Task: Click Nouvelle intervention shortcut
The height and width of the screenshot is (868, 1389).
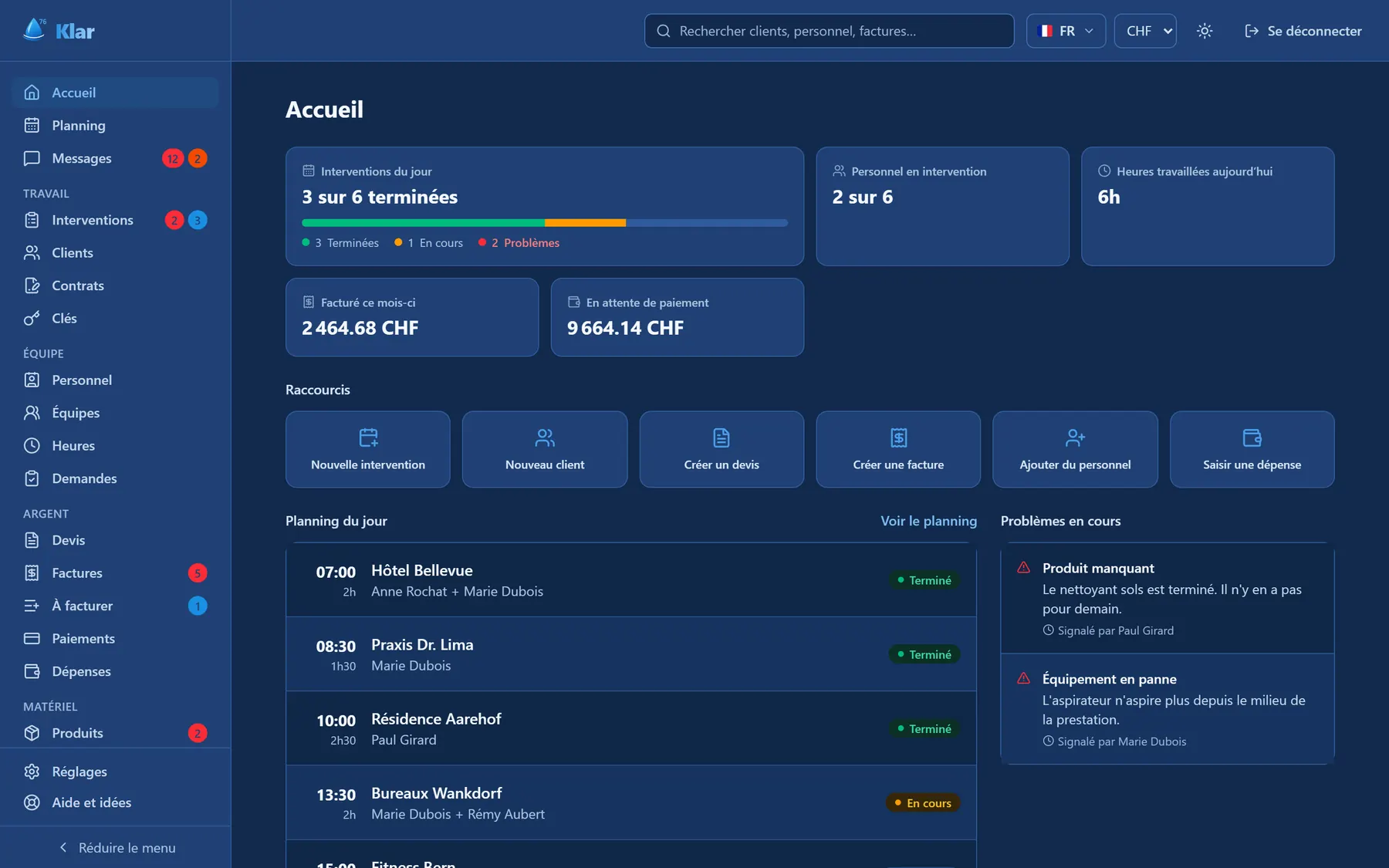Action: point(368,449)
